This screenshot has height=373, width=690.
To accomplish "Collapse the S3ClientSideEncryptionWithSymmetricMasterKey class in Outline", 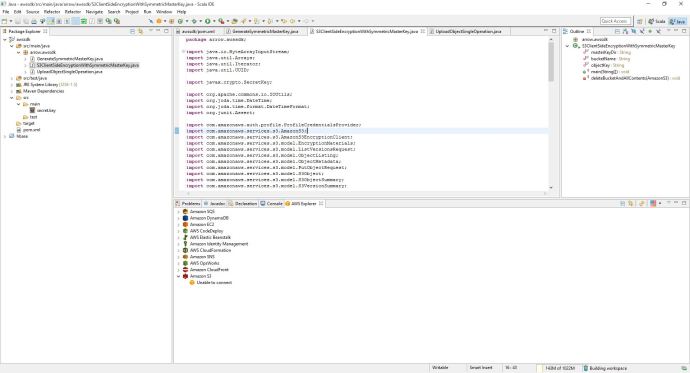I will [x=567, y=46].
